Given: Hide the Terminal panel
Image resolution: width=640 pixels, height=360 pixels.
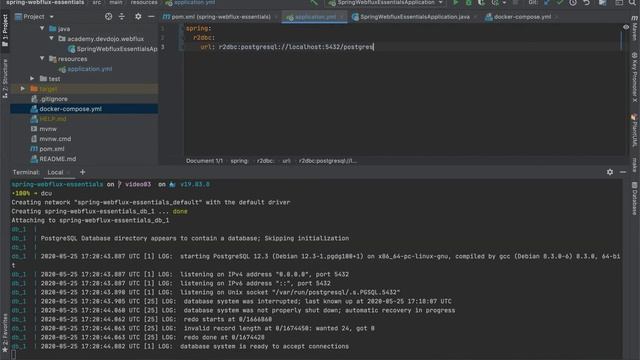Looking at the screenshot, I should pos(623,172).
